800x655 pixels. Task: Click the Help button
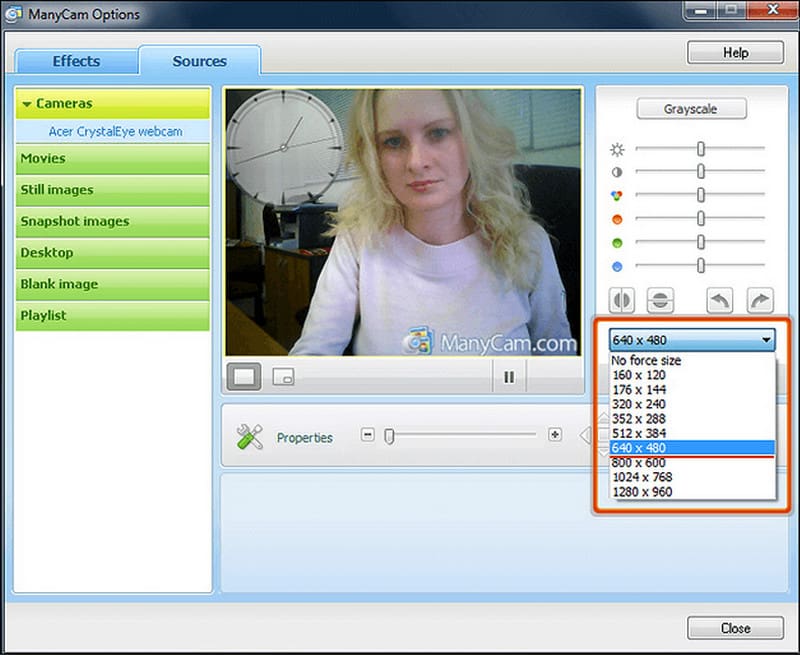point(735,52)
